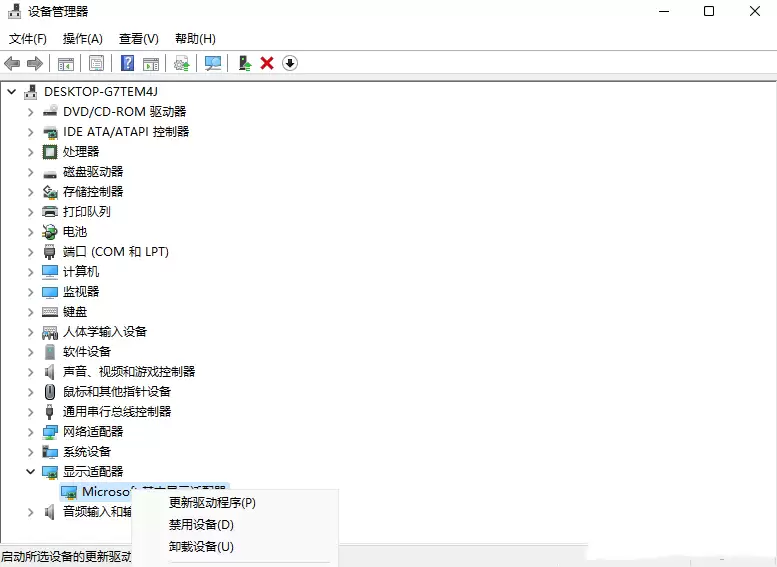Open the 查看(V) menu

[x=139, y=39]
